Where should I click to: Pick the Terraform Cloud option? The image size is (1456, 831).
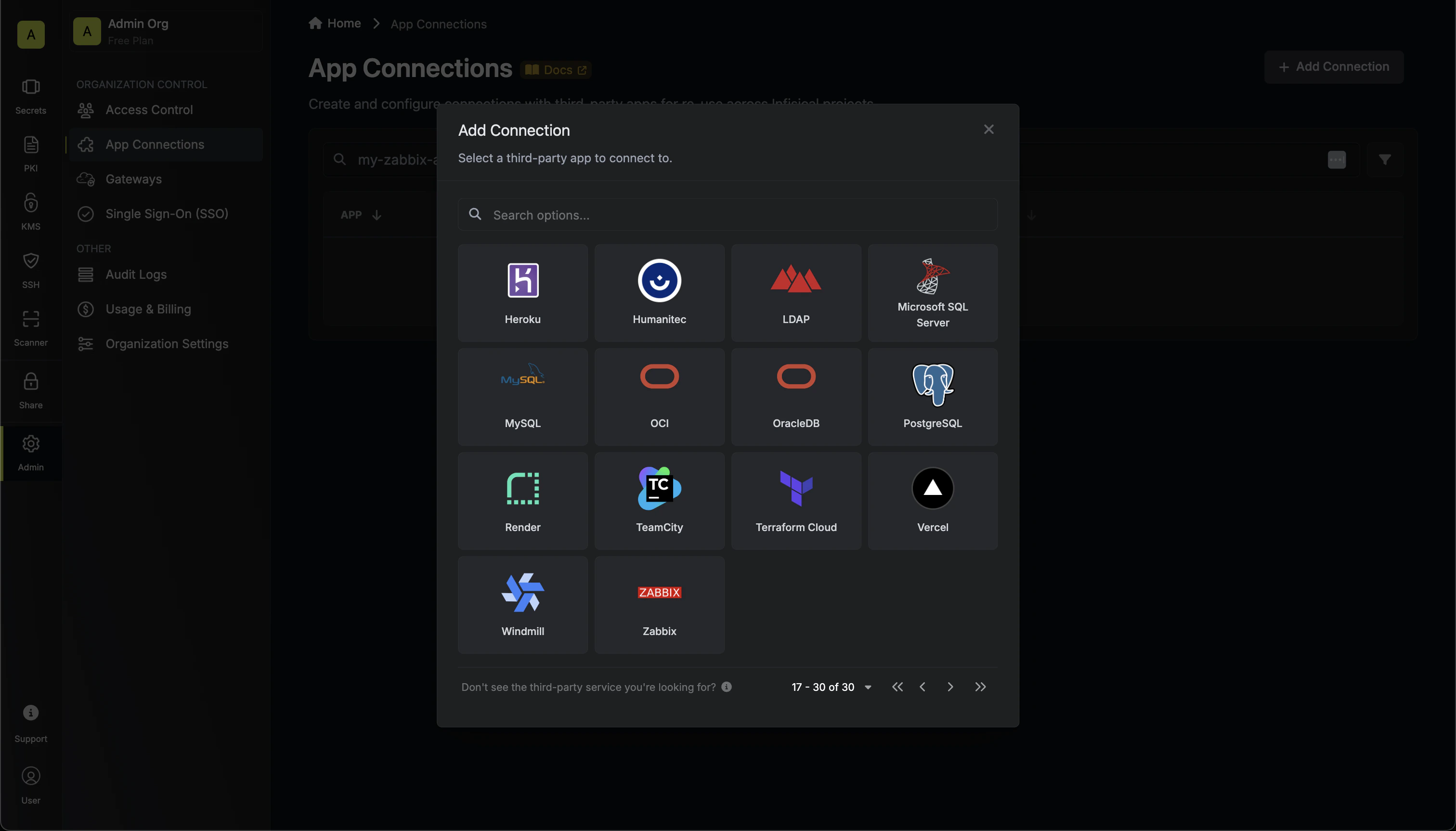coord(795,501)
